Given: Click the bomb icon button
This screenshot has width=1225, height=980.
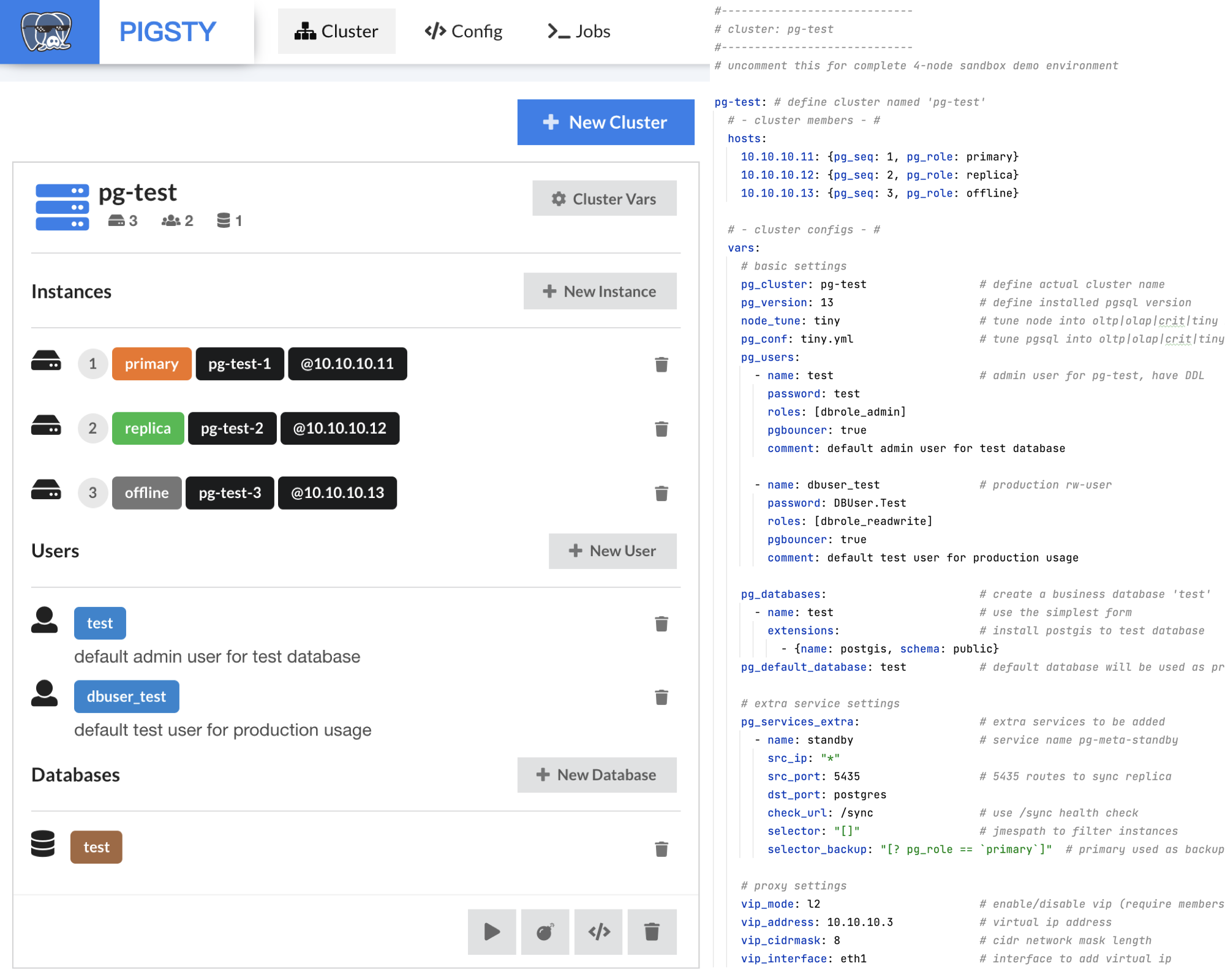Looking at the screenshot, I should [x=545, y=932].
